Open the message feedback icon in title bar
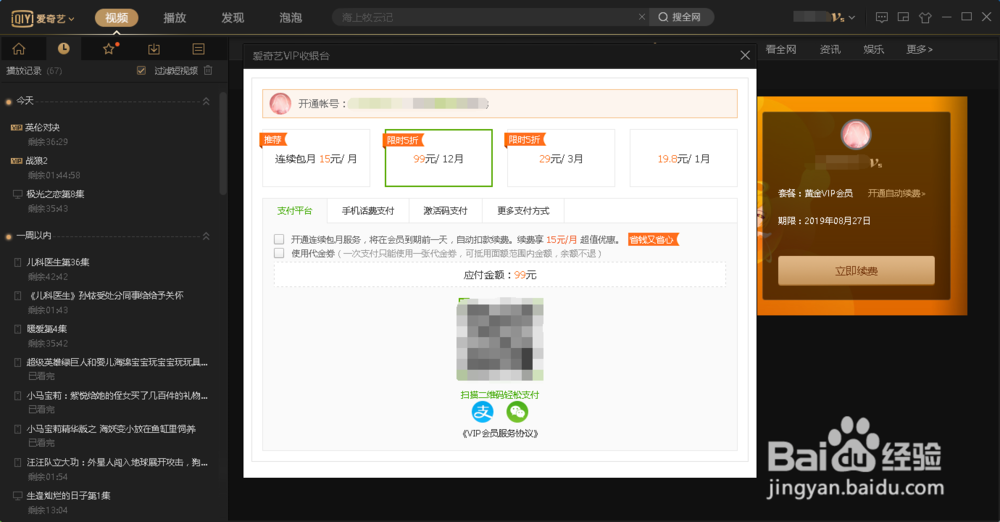This screenshot has width=1000, height=522. point(882,17)
